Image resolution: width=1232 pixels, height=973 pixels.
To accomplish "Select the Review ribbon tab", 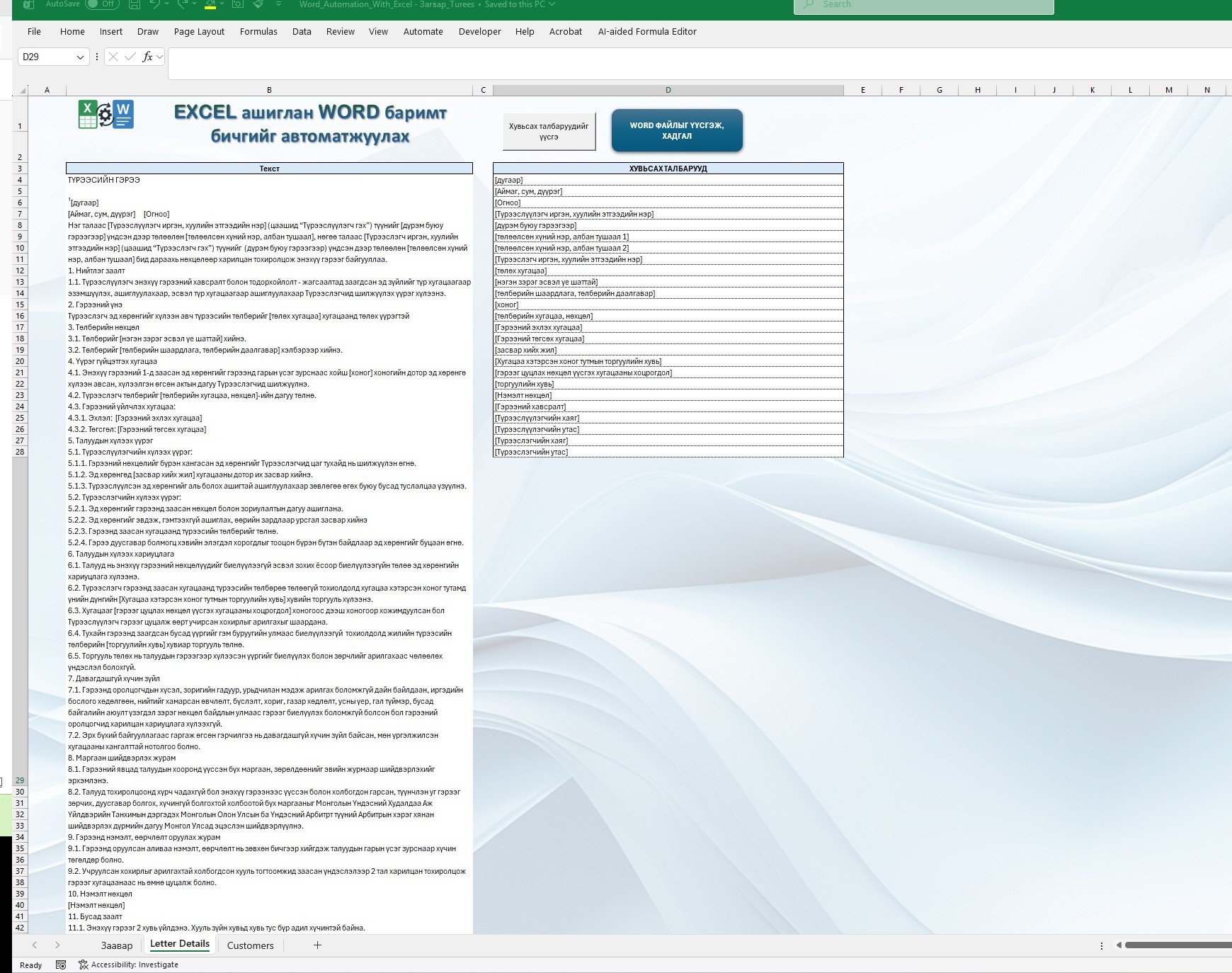I will tap(340, 31).
